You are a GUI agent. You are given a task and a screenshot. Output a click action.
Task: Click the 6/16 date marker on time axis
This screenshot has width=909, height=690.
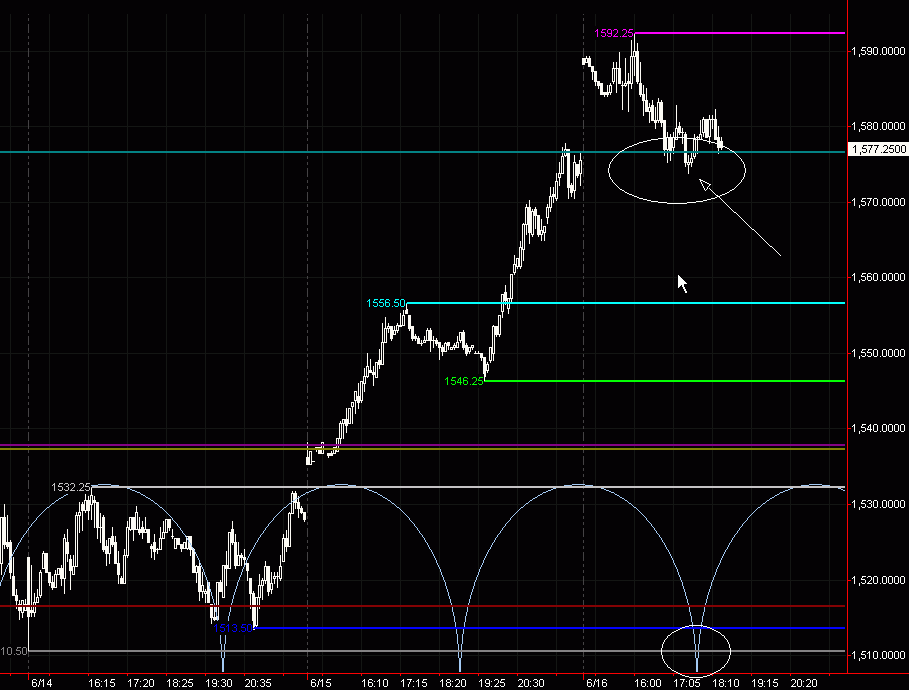(x=597, y=682)
